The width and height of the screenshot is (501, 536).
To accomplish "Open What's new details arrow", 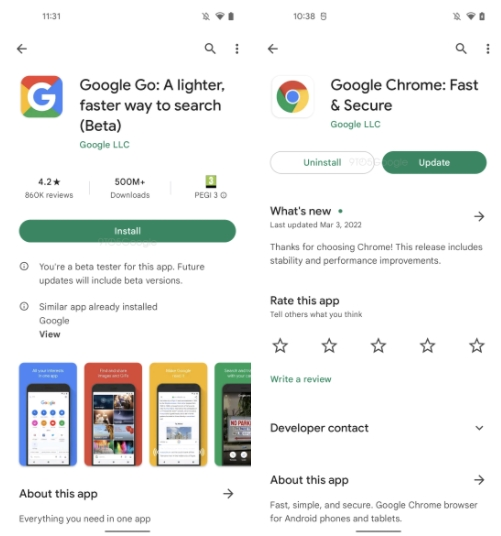I will [479, 216].
